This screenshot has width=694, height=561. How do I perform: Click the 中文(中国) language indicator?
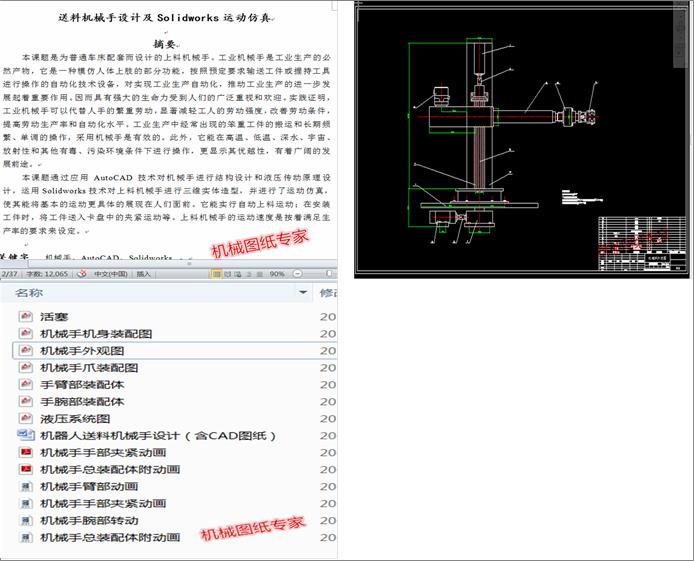[111, 274]
